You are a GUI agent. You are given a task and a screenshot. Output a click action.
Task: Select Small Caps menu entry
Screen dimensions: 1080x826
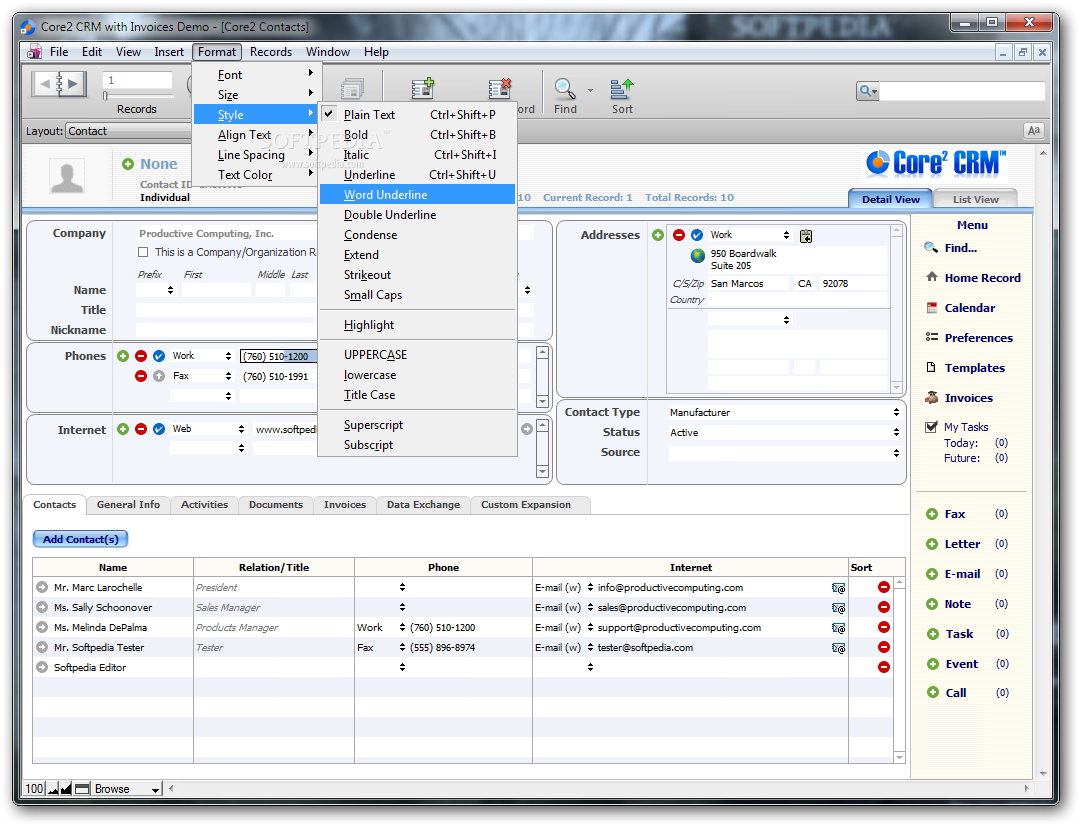[x=417, y=295]
